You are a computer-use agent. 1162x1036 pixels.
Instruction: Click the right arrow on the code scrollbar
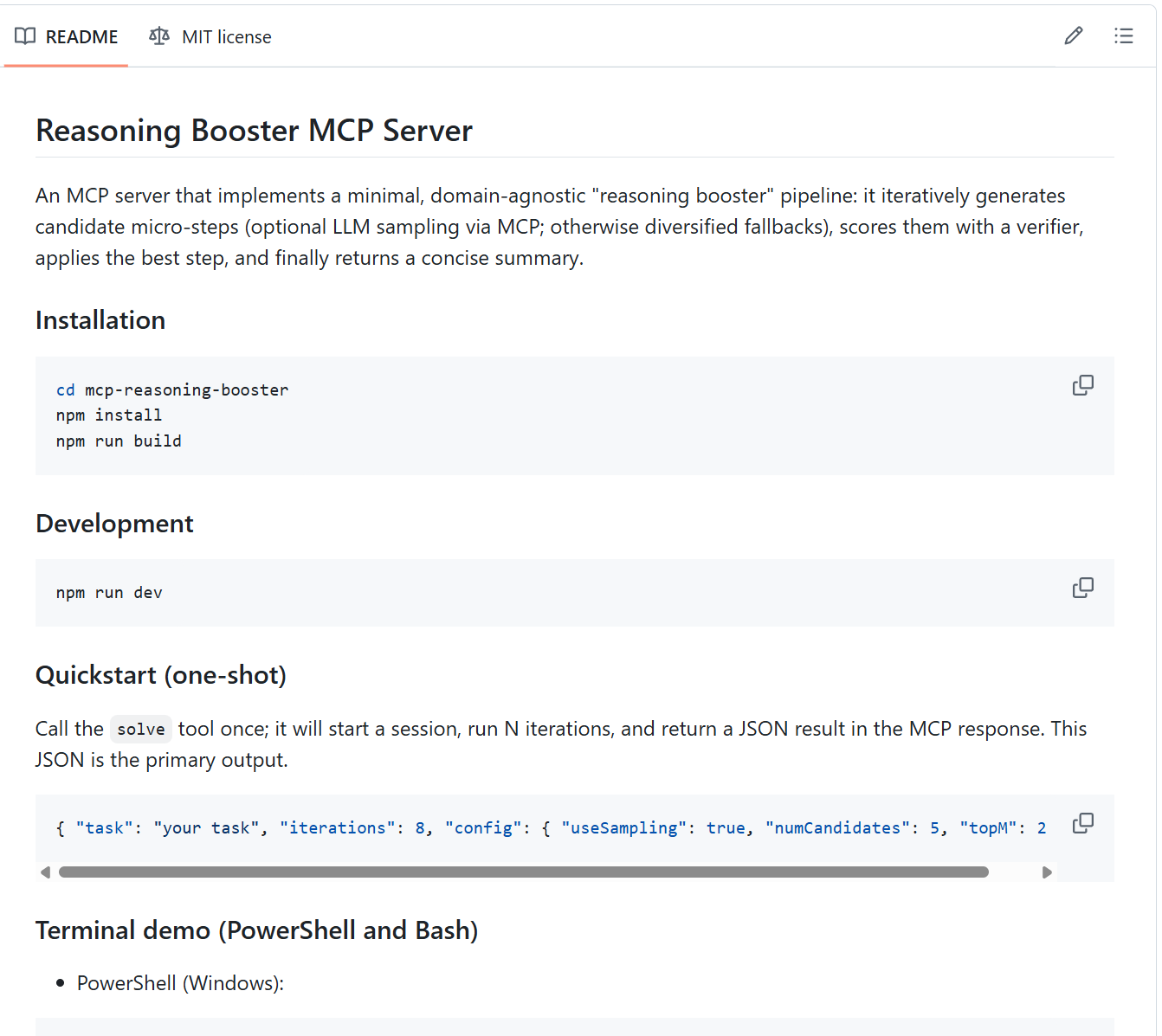click(x=1047, y=872)
